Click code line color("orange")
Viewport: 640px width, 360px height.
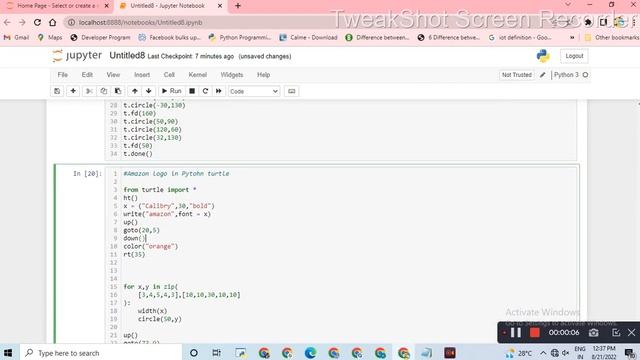pos(151,246)
